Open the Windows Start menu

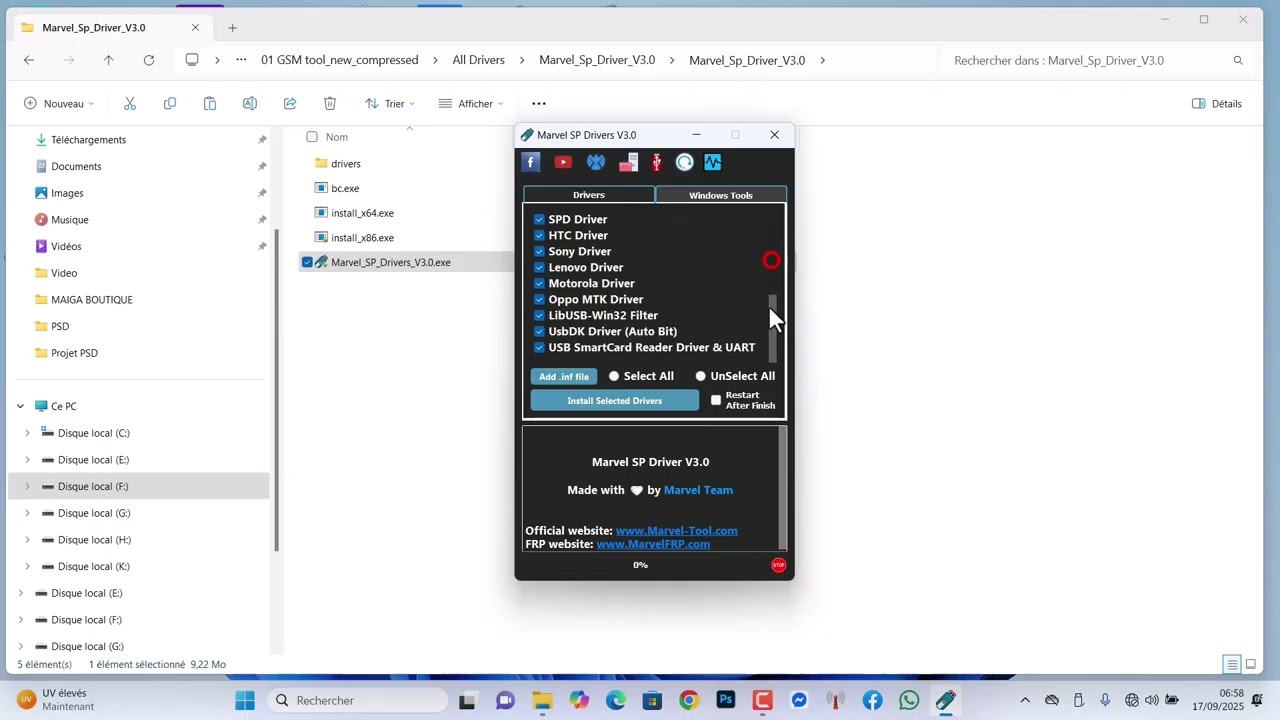(x=245, y=701)
